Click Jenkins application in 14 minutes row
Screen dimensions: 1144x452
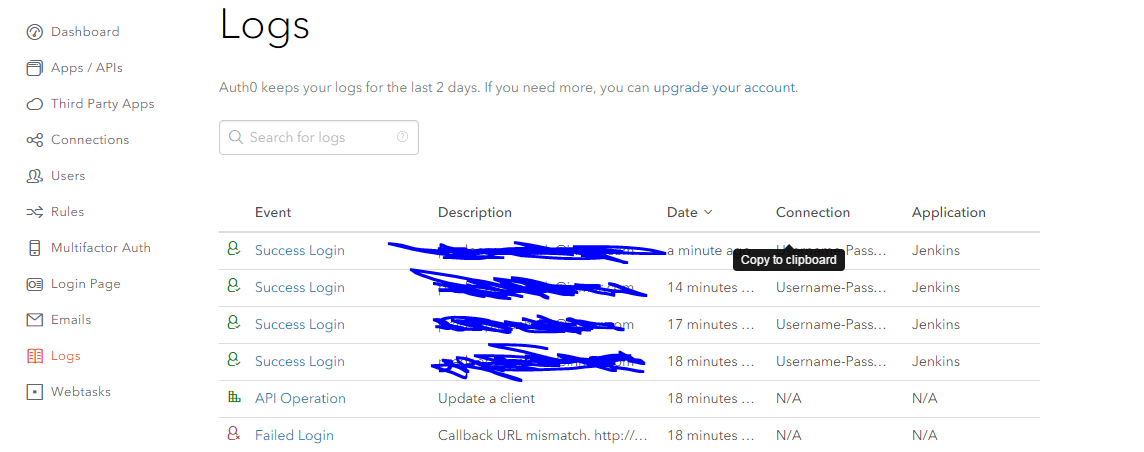coord(936,287)
